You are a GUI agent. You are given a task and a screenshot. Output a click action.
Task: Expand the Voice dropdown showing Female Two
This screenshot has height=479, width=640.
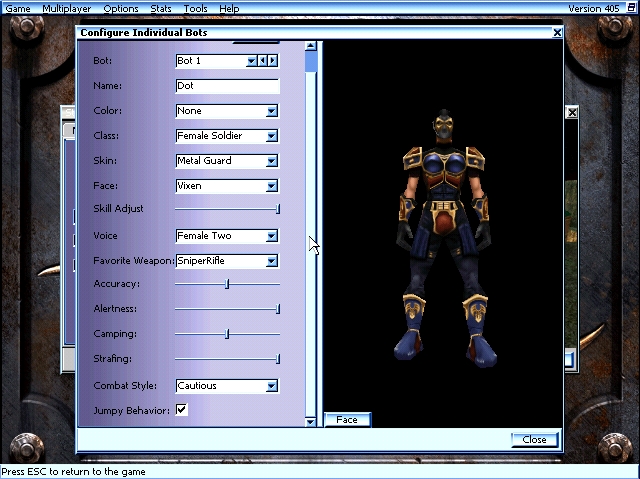(x=271, y=237)
